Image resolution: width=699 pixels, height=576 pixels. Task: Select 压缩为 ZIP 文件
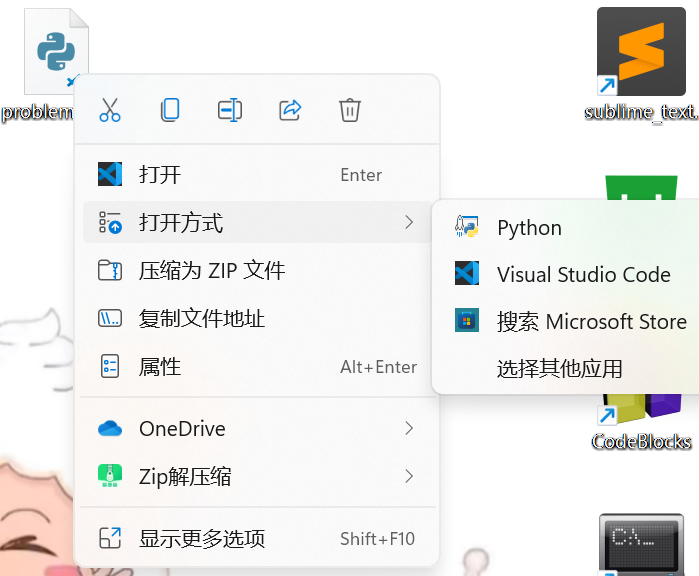pos(257,271)
